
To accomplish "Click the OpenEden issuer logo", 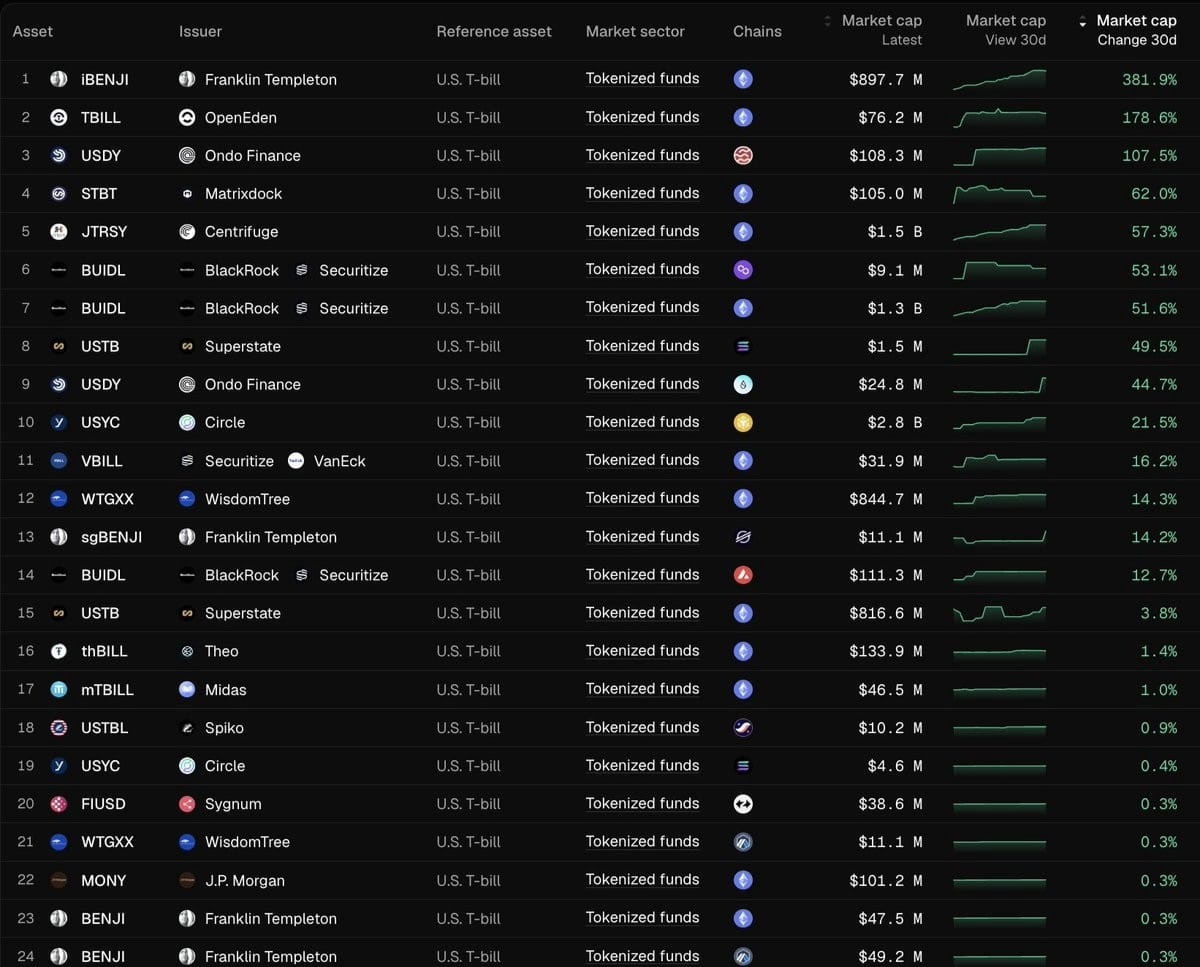I will (x=187, y=117).
